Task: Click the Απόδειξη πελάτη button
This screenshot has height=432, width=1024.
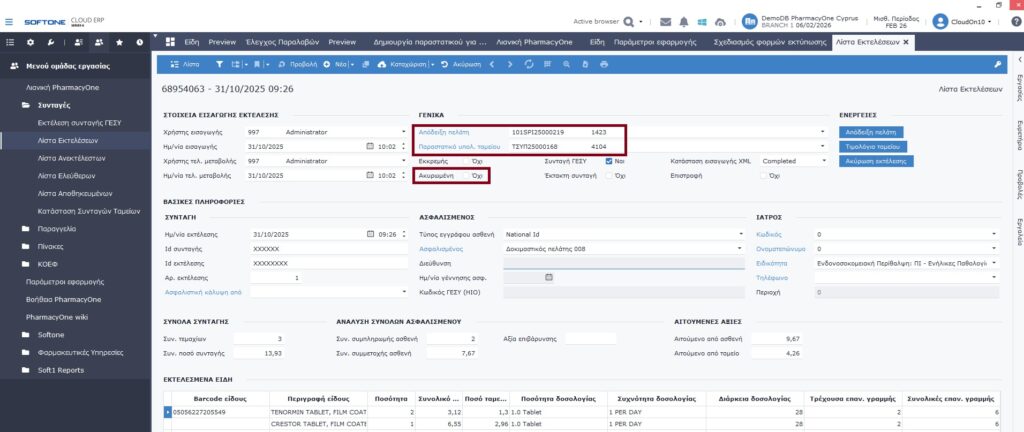Action: pos(873,131)
